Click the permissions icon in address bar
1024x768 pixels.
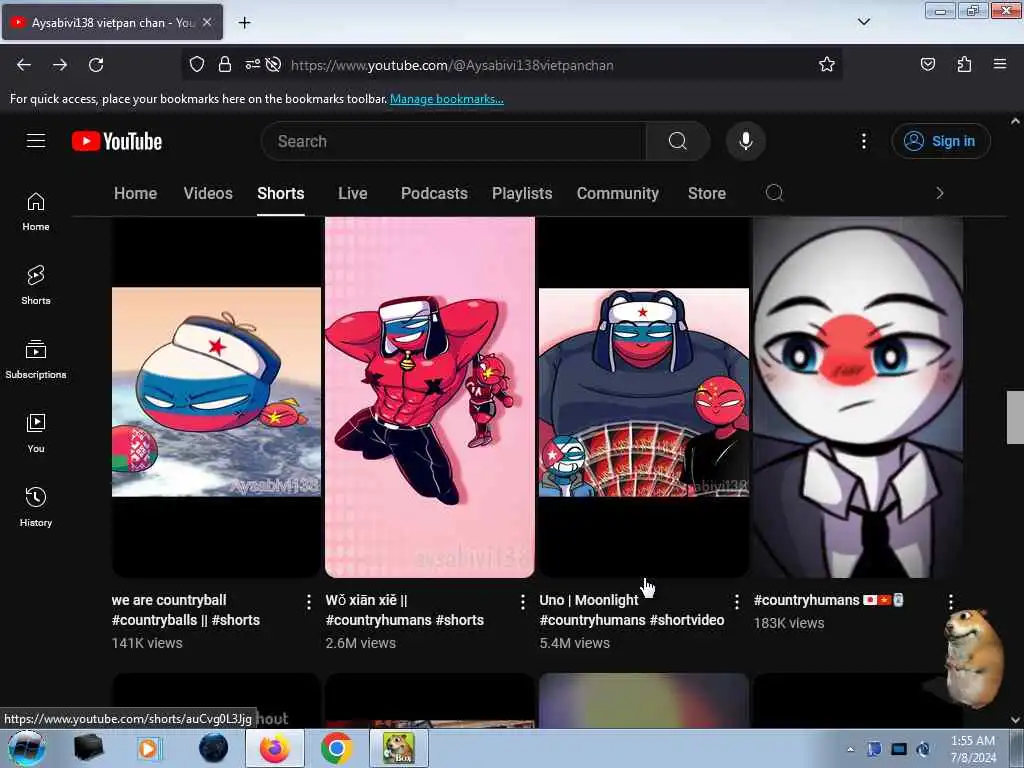tap(252, 65)
